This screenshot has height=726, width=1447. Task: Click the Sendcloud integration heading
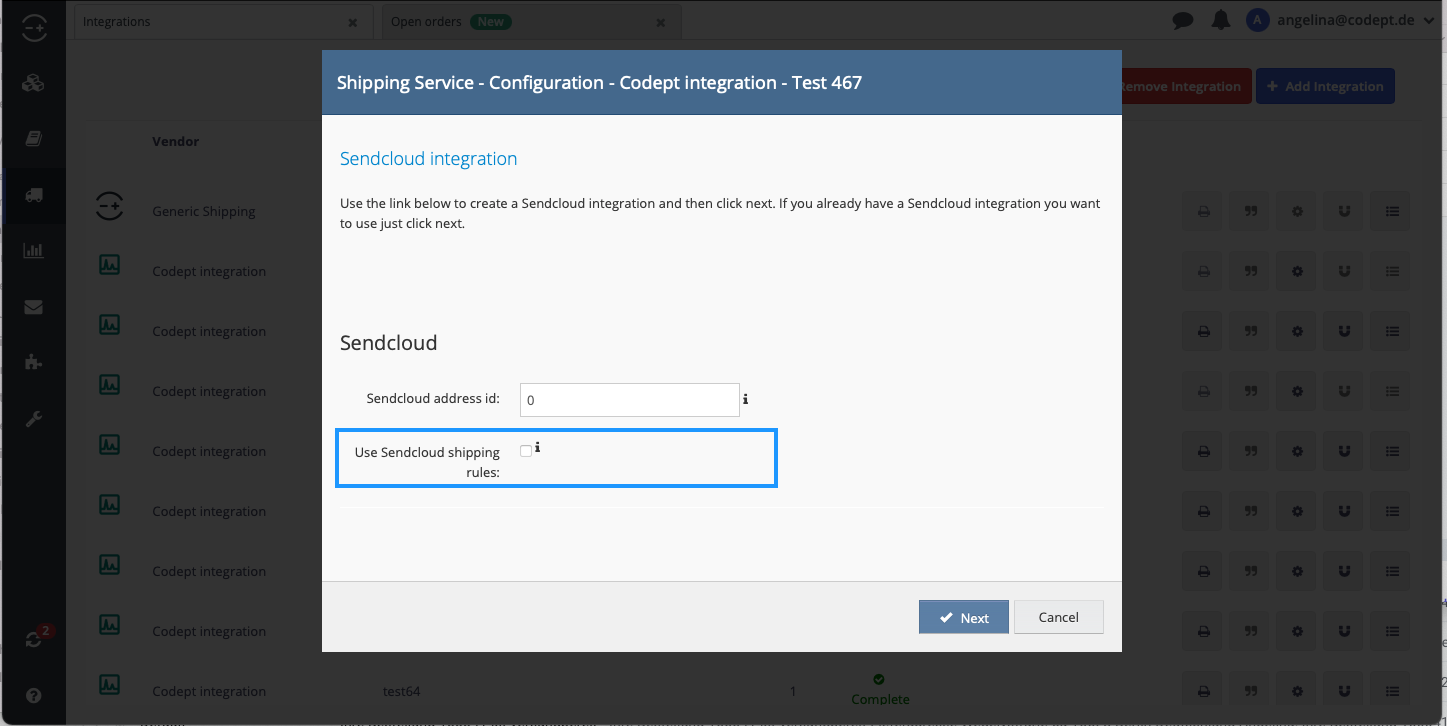[428, 158]
